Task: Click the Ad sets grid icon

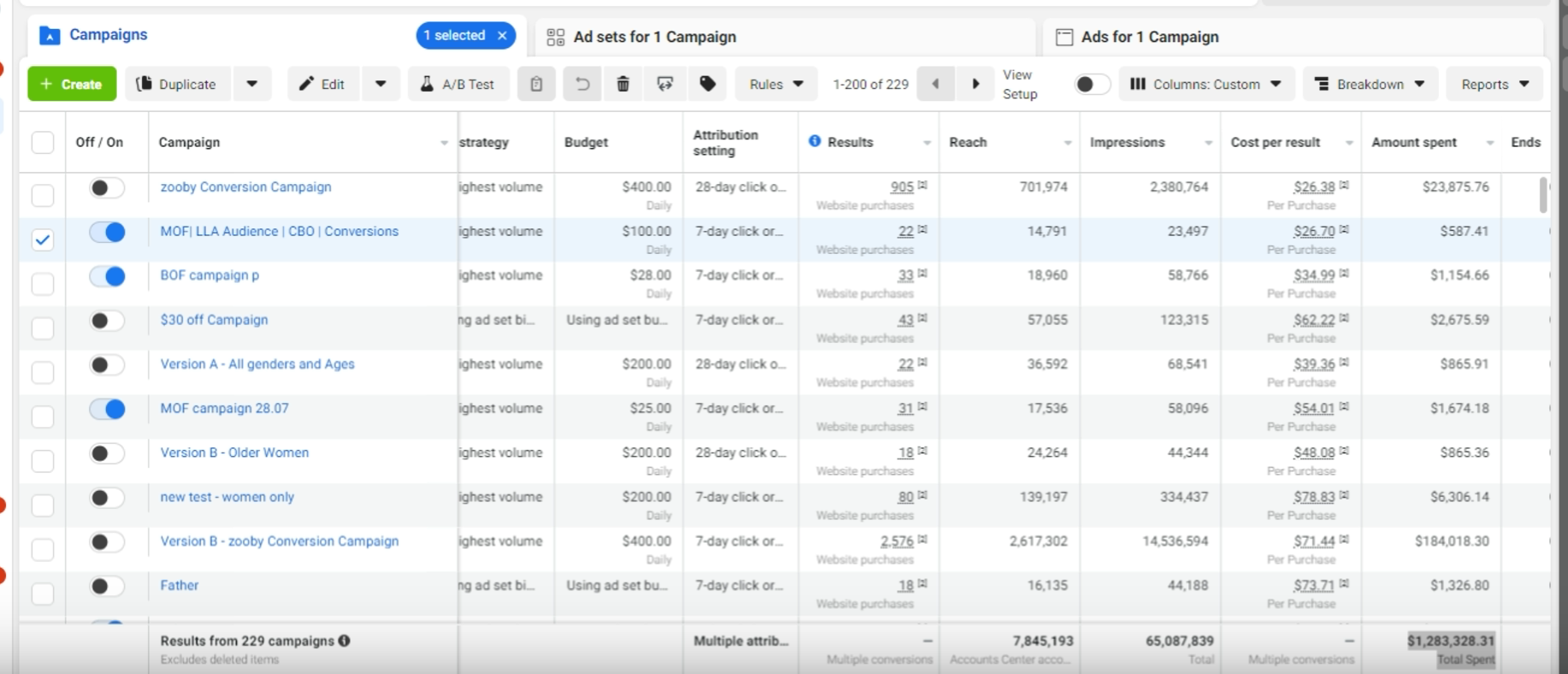Action: coord(556,37)
